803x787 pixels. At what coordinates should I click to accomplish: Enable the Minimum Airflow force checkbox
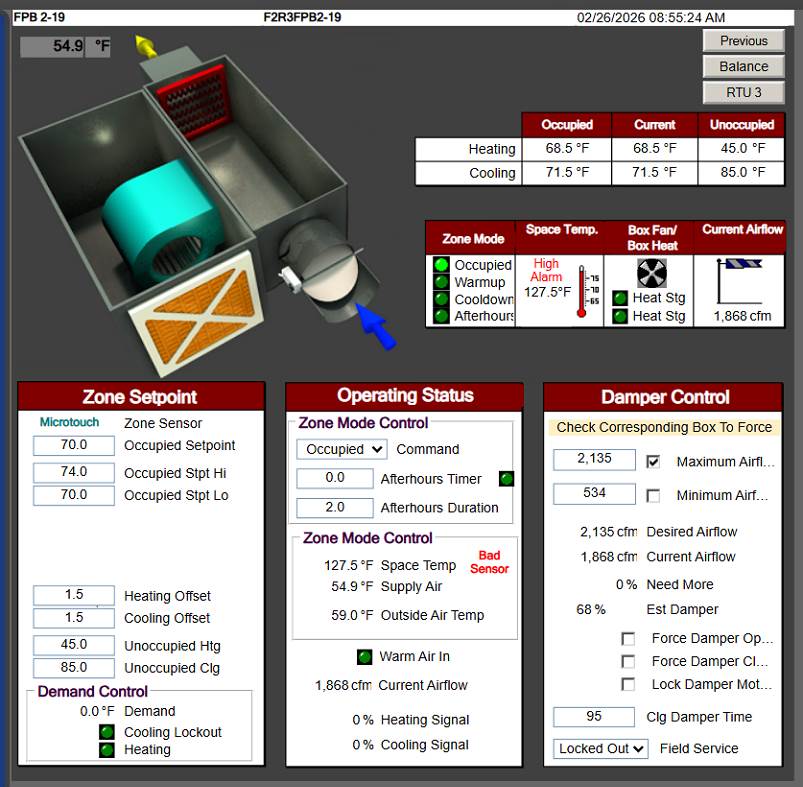(653, 495)
